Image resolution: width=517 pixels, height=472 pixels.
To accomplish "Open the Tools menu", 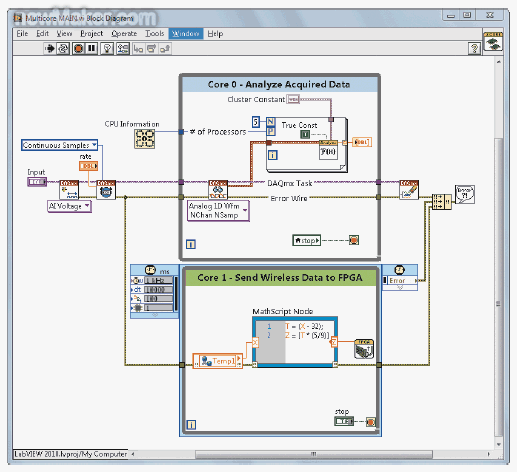I will tap(155, 34).
